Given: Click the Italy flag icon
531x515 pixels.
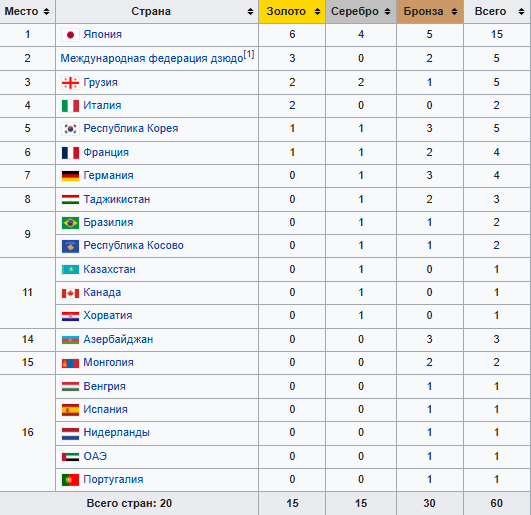Looking at the screenshot, I should [x=70, y=106].
